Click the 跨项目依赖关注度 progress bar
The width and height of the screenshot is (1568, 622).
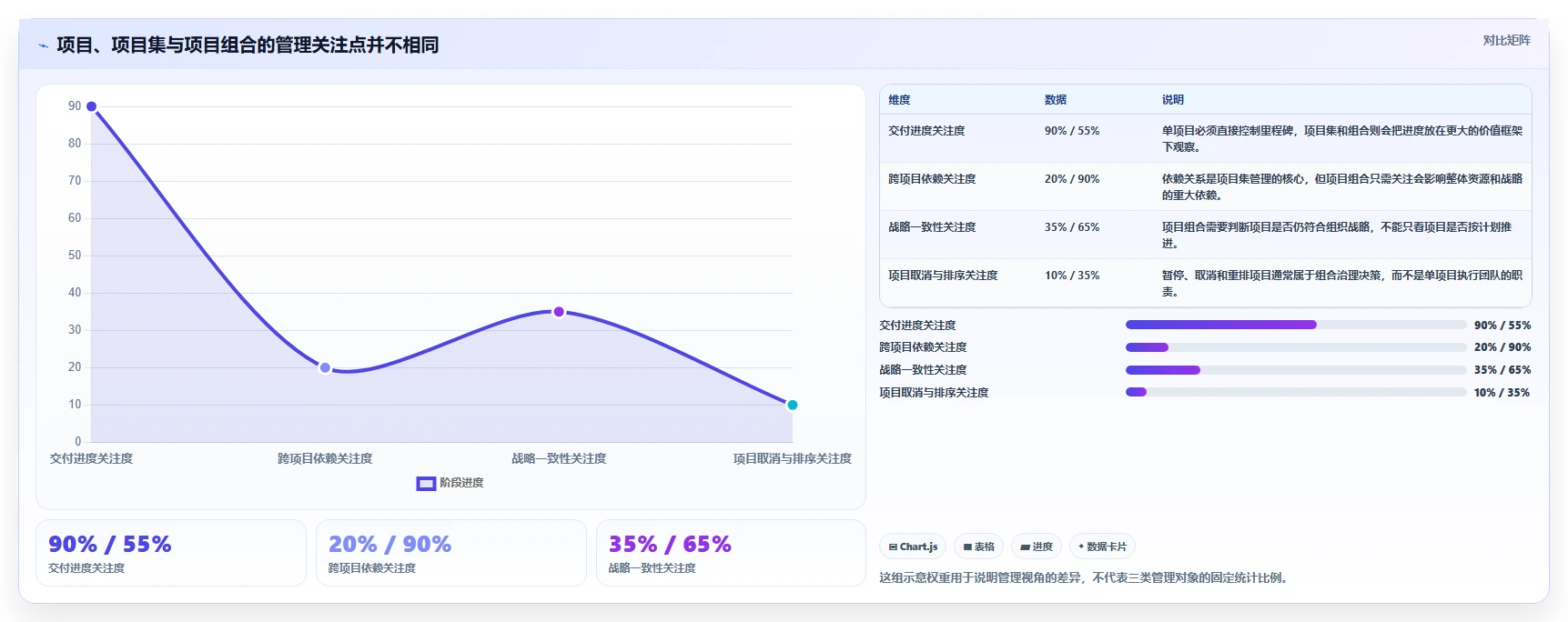pyautogui.click(x=1296, y=347)
